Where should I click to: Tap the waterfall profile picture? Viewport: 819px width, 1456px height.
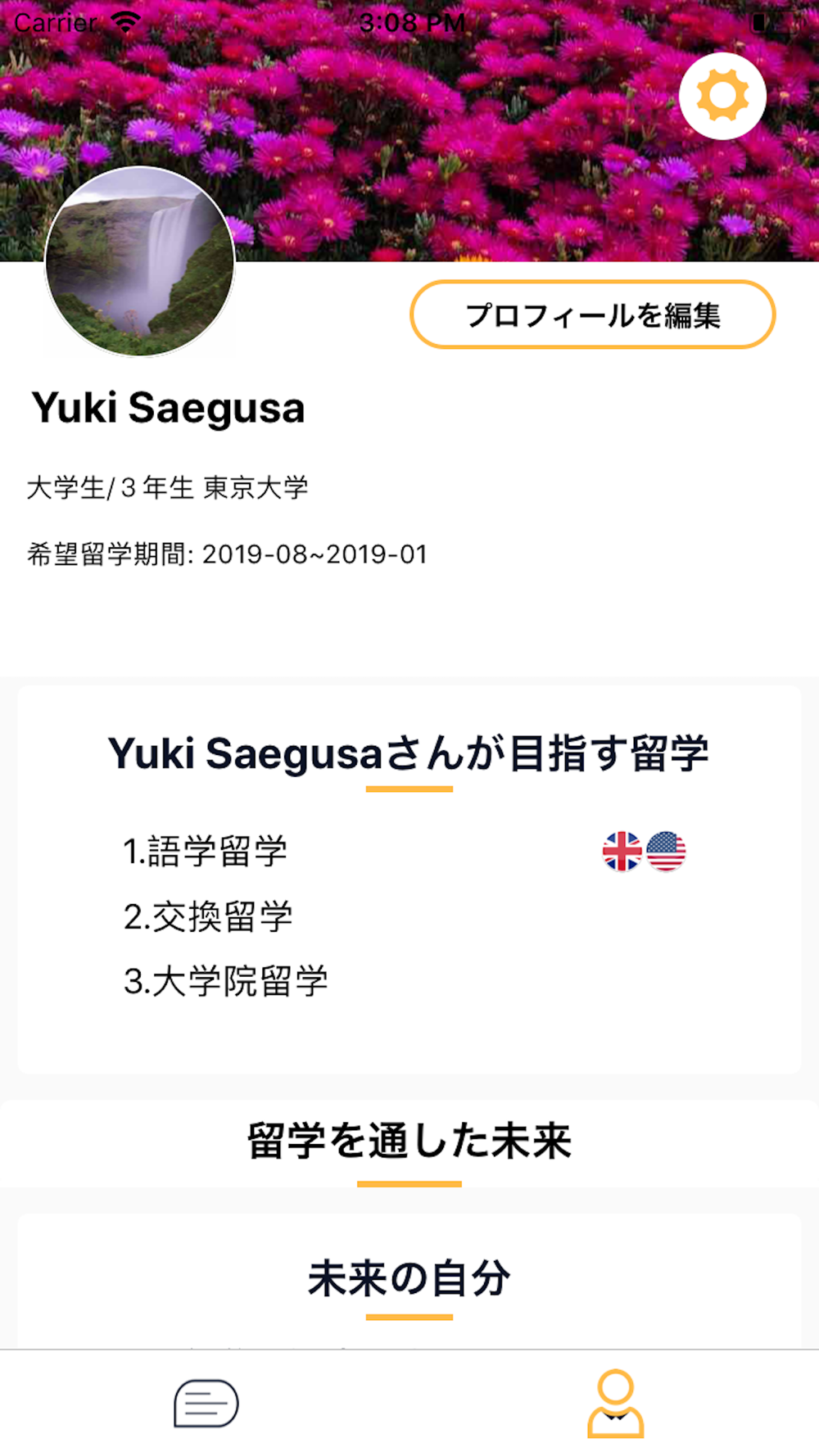(x=140, y=262)
